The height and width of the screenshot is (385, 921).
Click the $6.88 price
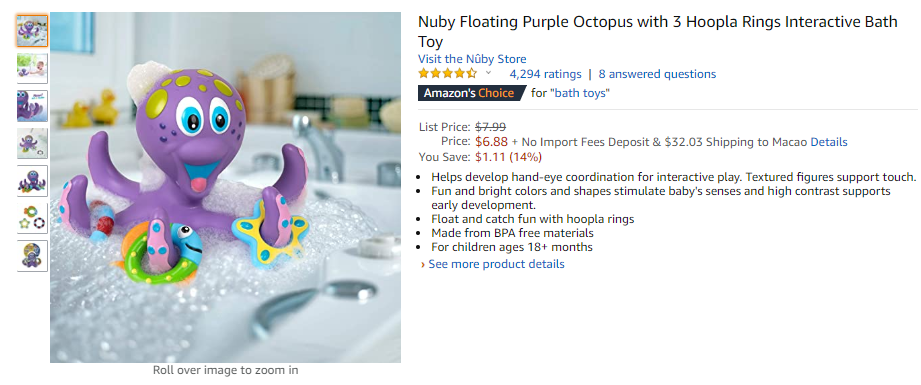pos(491,142)
